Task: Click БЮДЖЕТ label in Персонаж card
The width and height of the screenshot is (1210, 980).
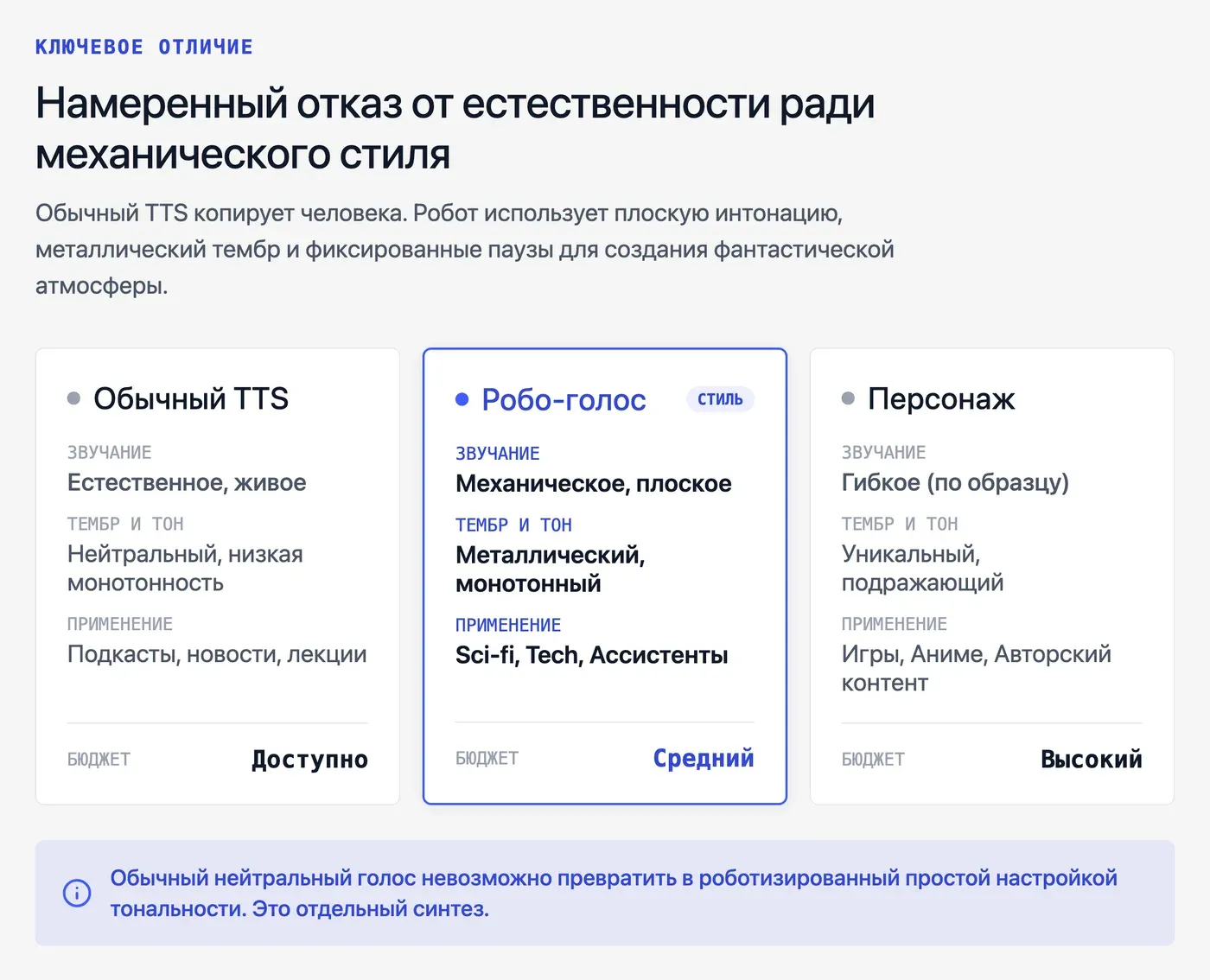Action: (873, 760)
